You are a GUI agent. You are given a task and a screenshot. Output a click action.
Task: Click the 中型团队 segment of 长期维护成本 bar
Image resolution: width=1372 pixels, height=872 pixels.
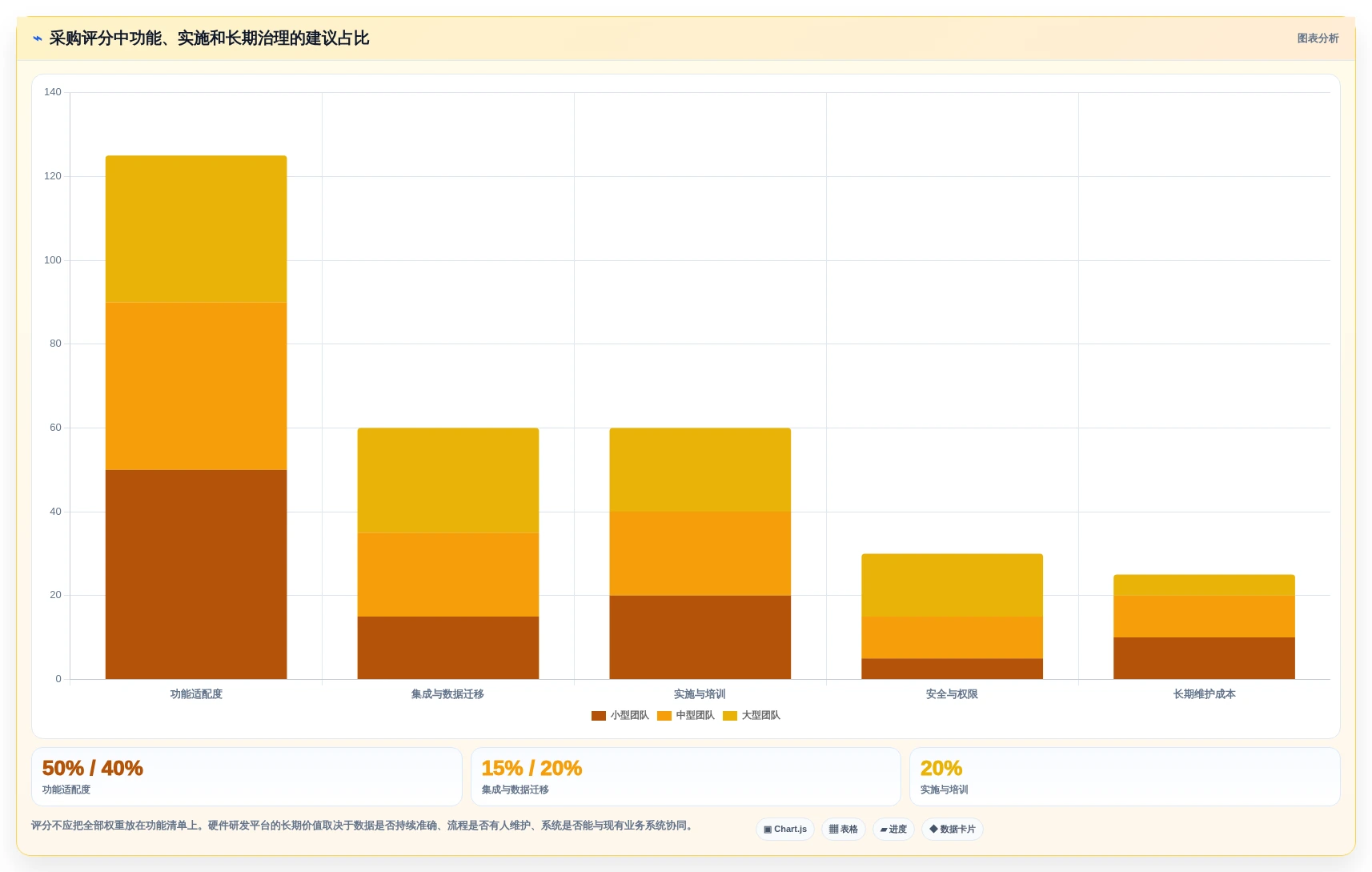pyautogui.click(x=1205, y=617)
